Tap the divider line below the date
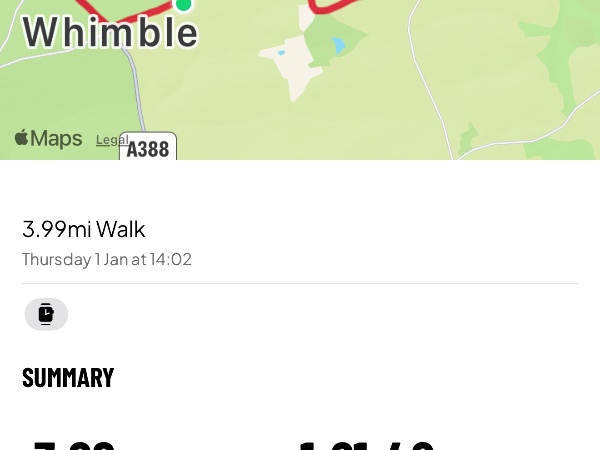The width and height of the screenshot is (600, 450). tap(300, 284)
